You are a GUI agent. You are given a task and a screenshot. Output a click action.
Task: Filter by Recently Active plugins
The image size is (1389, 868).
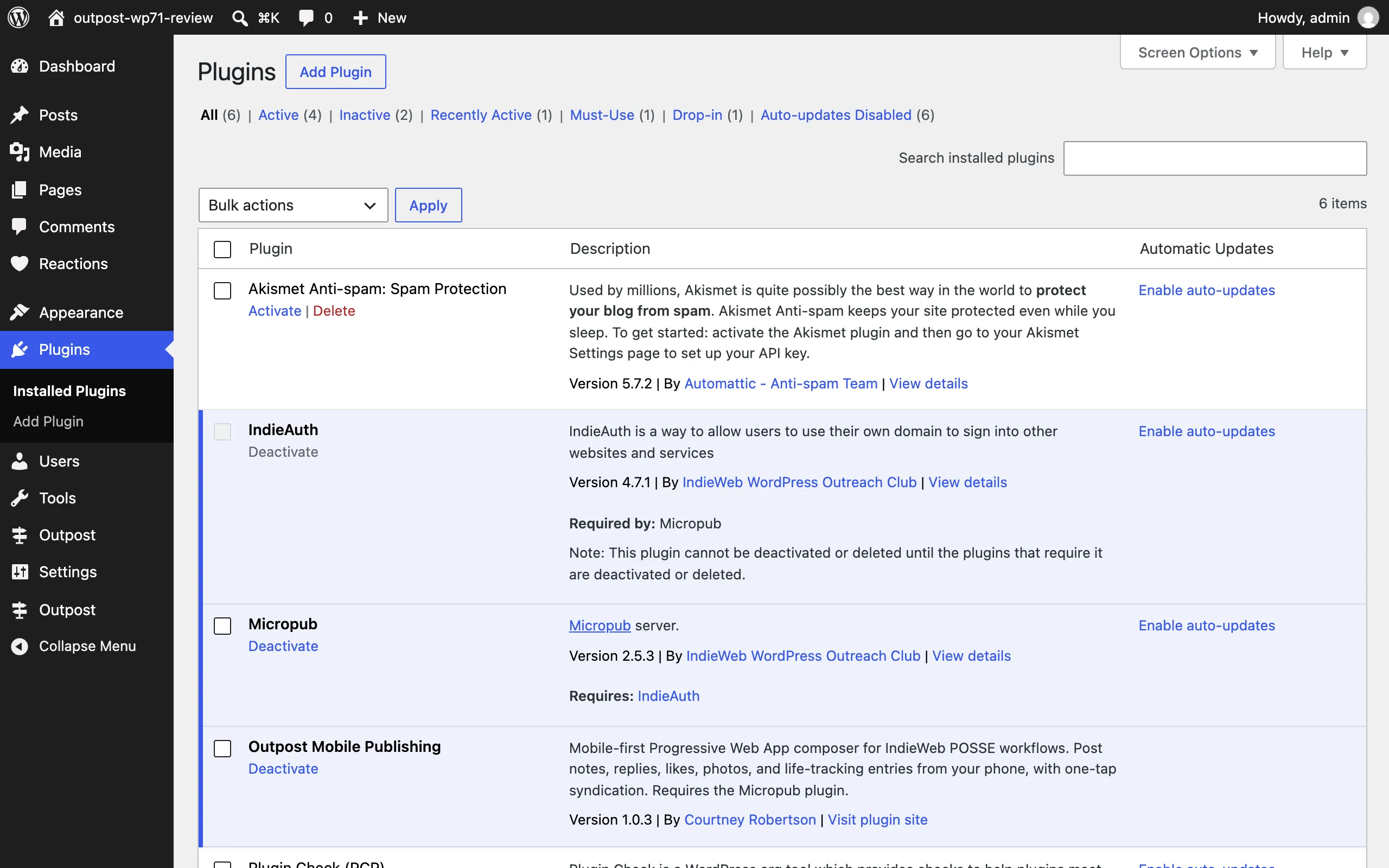pyautogui.click(x=481, y=115)
